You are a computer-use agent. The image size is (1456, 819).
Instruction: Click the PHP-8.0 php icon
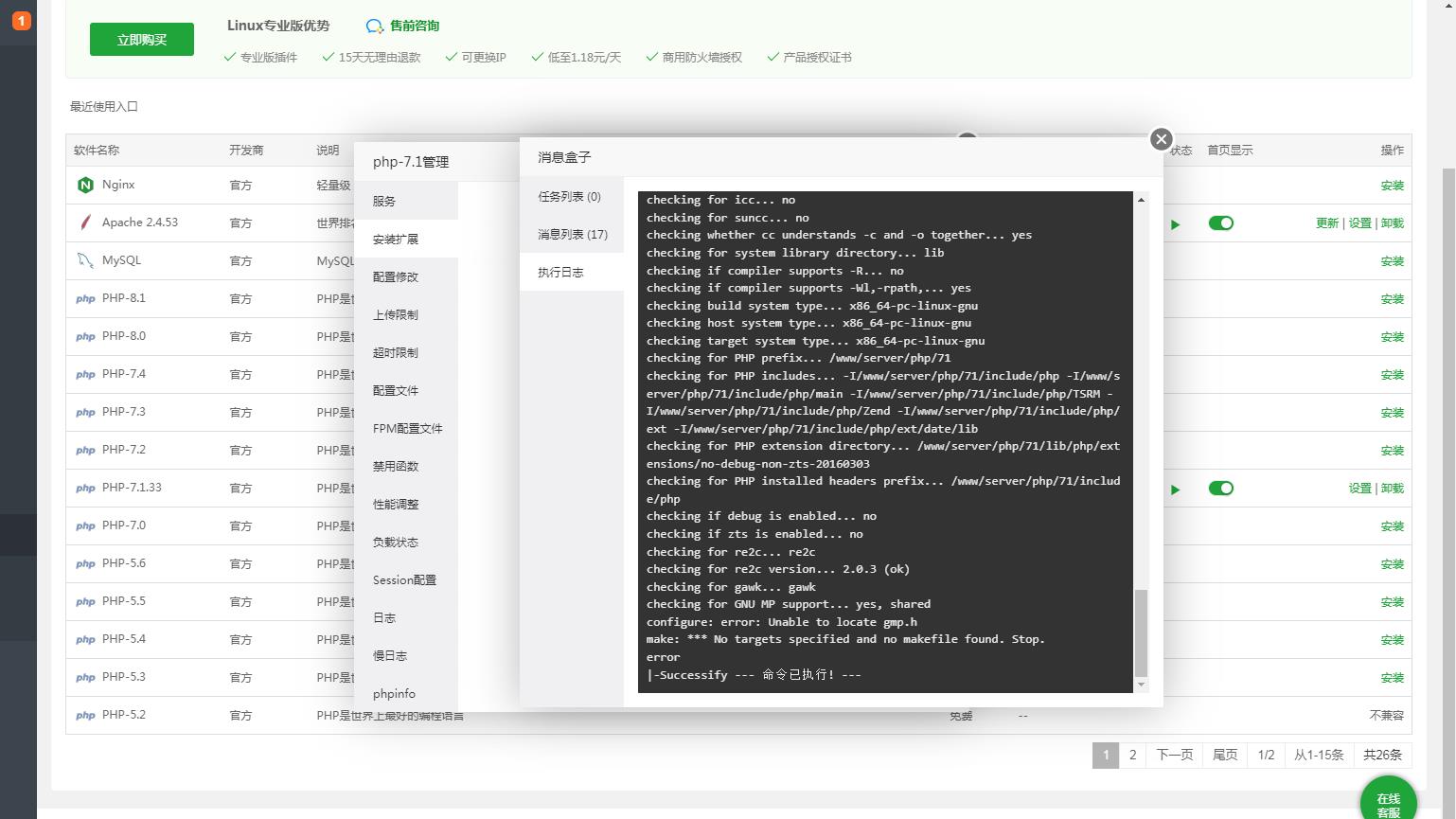pyautogui.click(x=85, y=336)
